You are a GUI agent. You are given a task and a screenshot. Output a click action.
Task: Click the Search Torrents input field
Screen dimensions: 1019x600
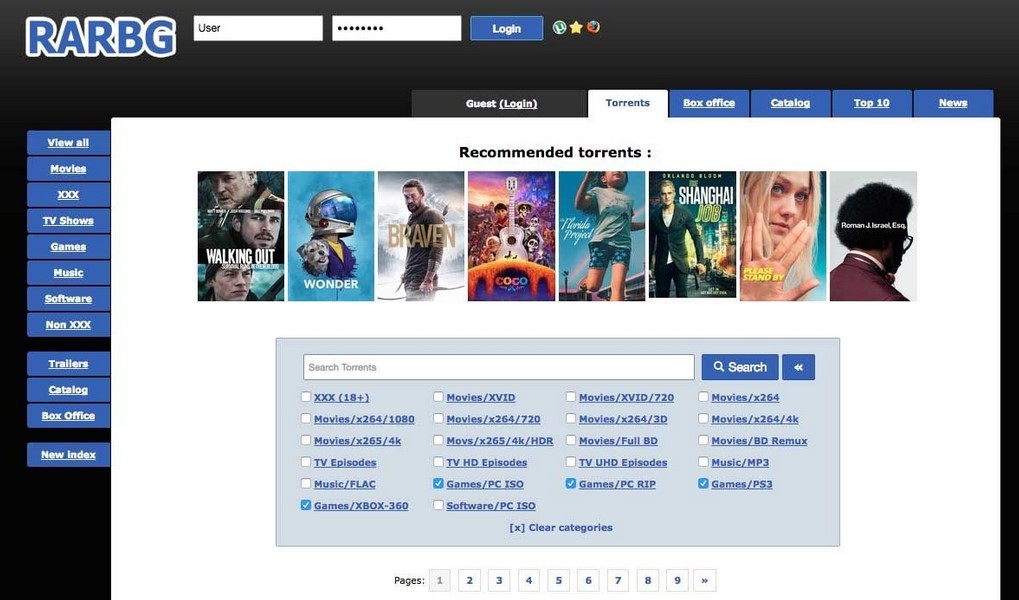click(498, 367)
